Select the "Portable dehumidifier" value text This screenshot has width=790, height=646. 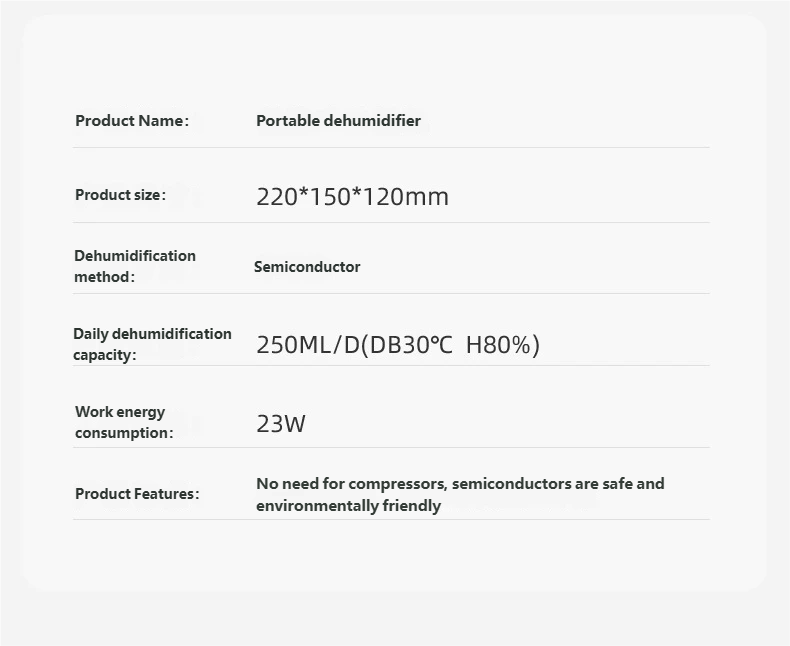[338, 121]
